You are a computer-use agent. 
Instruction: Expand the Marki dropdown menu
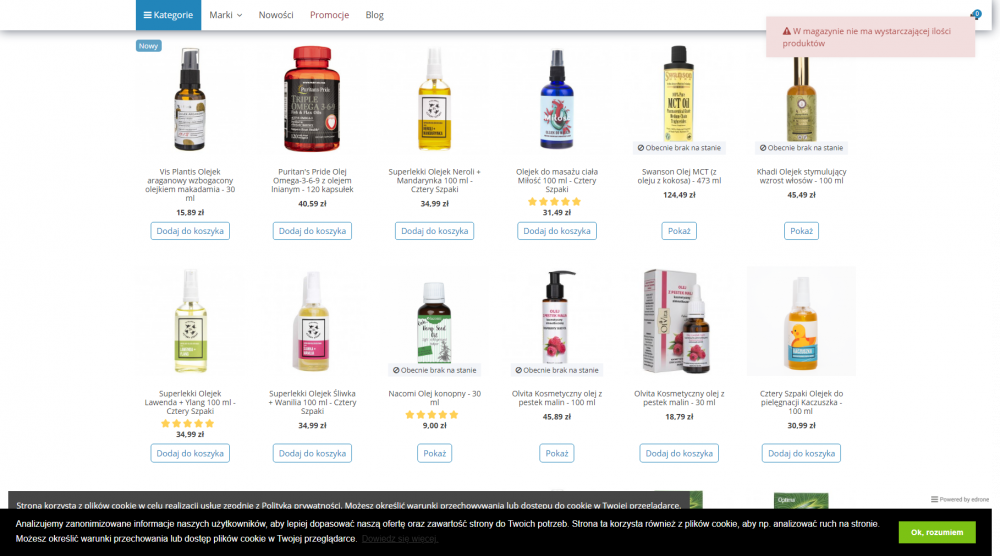(x=226, y=15)
